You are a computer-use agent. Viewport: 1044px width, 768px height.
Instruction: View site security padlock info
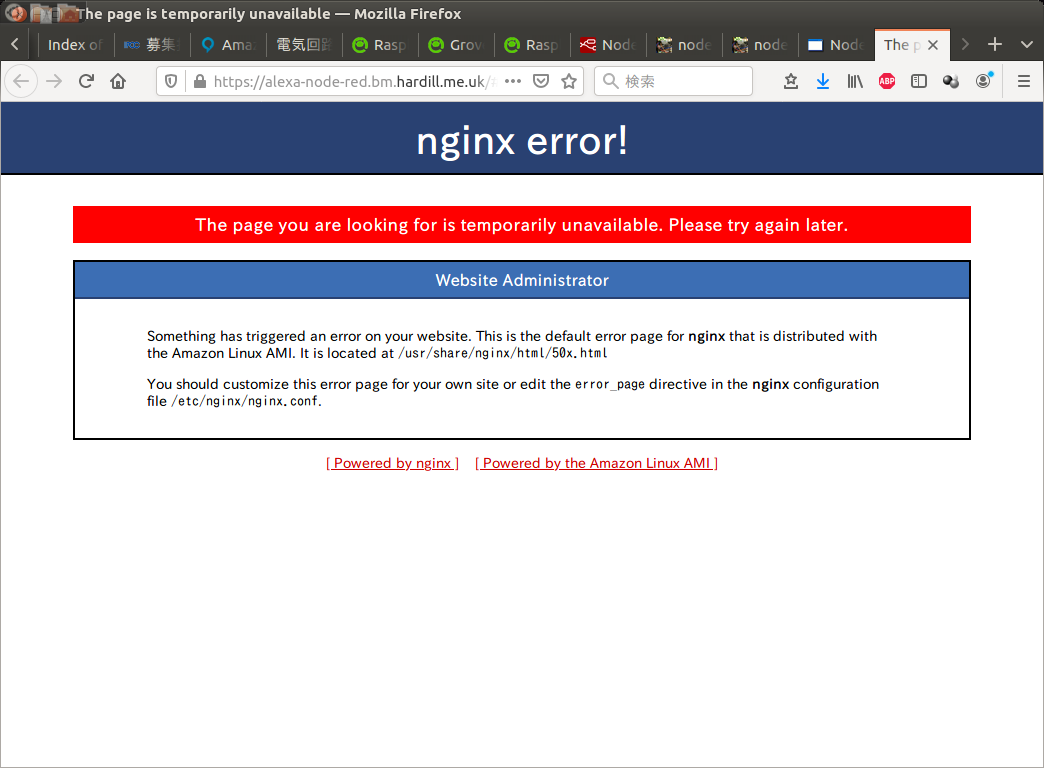point(199,81)
